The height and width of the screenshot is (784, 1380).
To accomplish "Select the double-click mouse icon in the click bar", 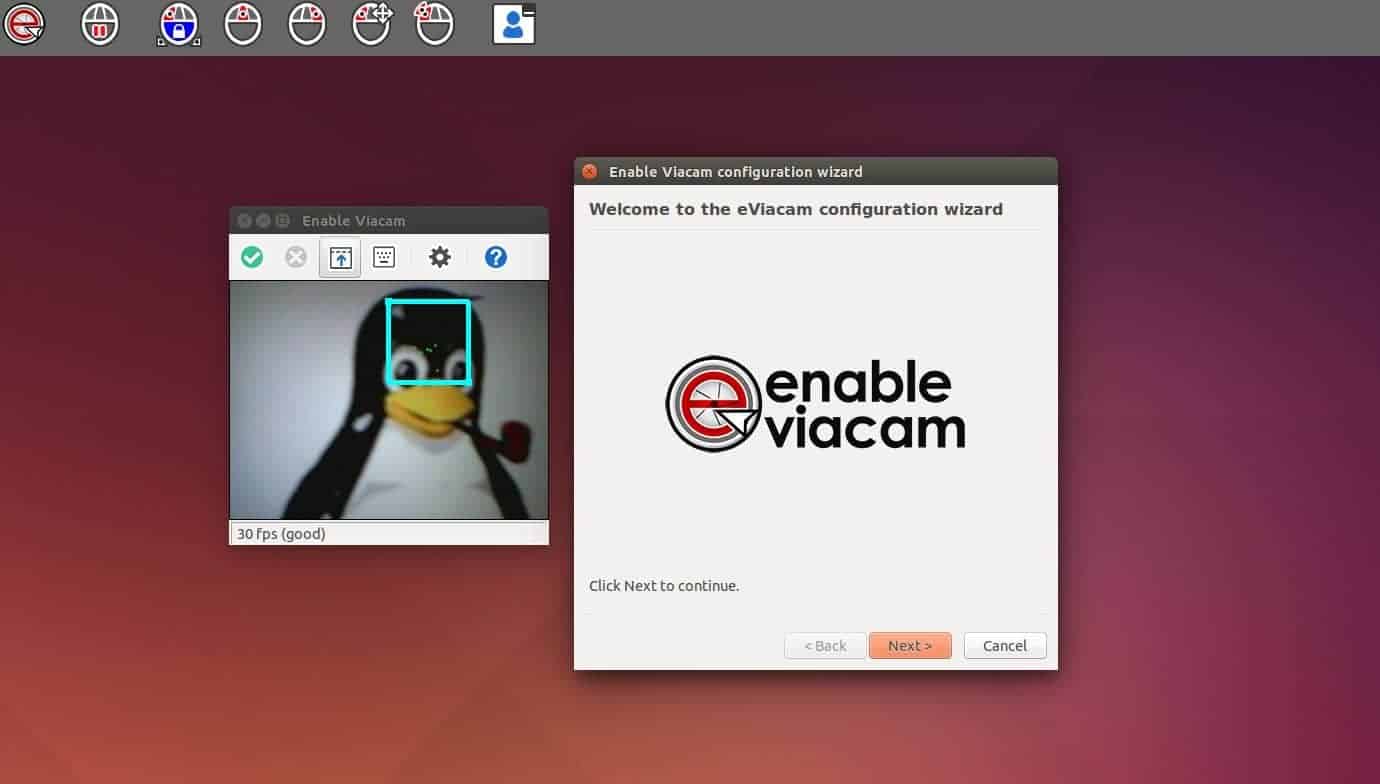I will 434,24.
